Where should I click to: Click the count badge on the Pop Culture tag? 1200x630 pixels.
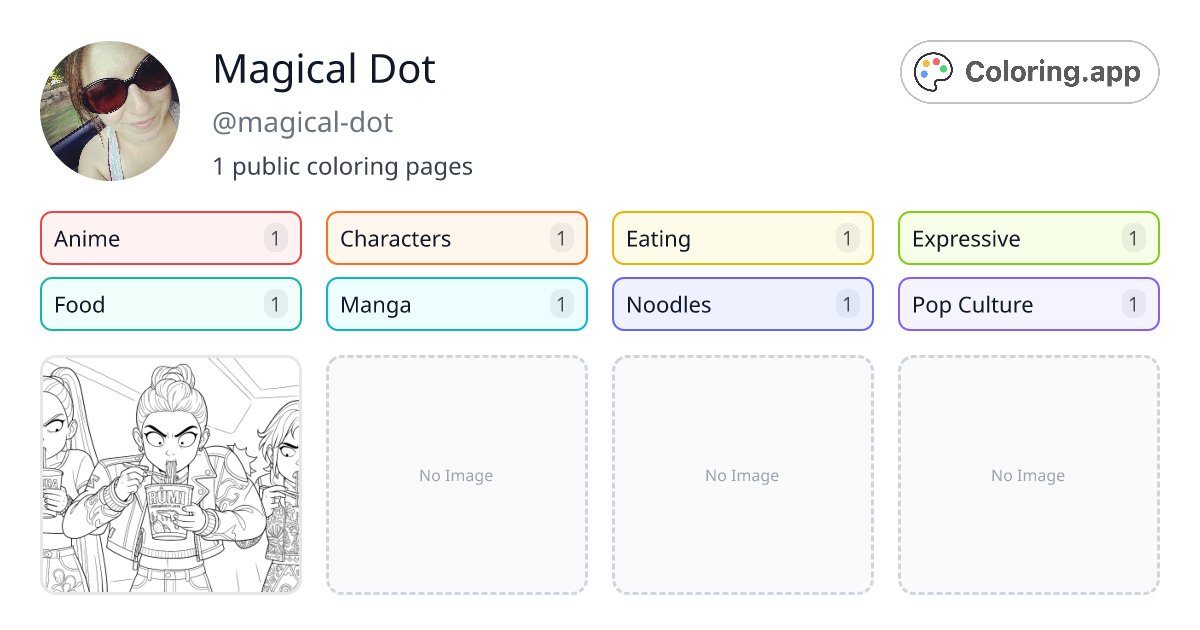point(1133,304)
